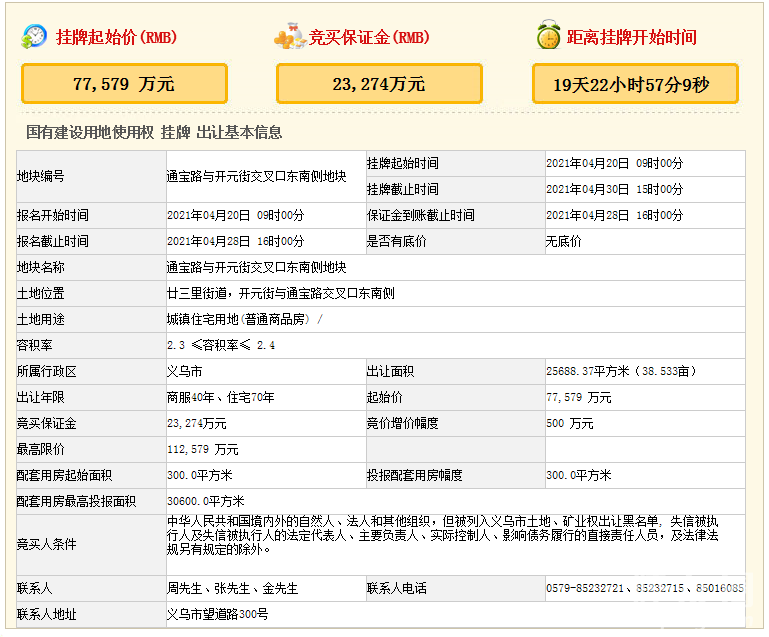The image size is (769, 637).
Task: Click the 19天22小时57分9秒 countdown box
Action: (x=634, y=84)
